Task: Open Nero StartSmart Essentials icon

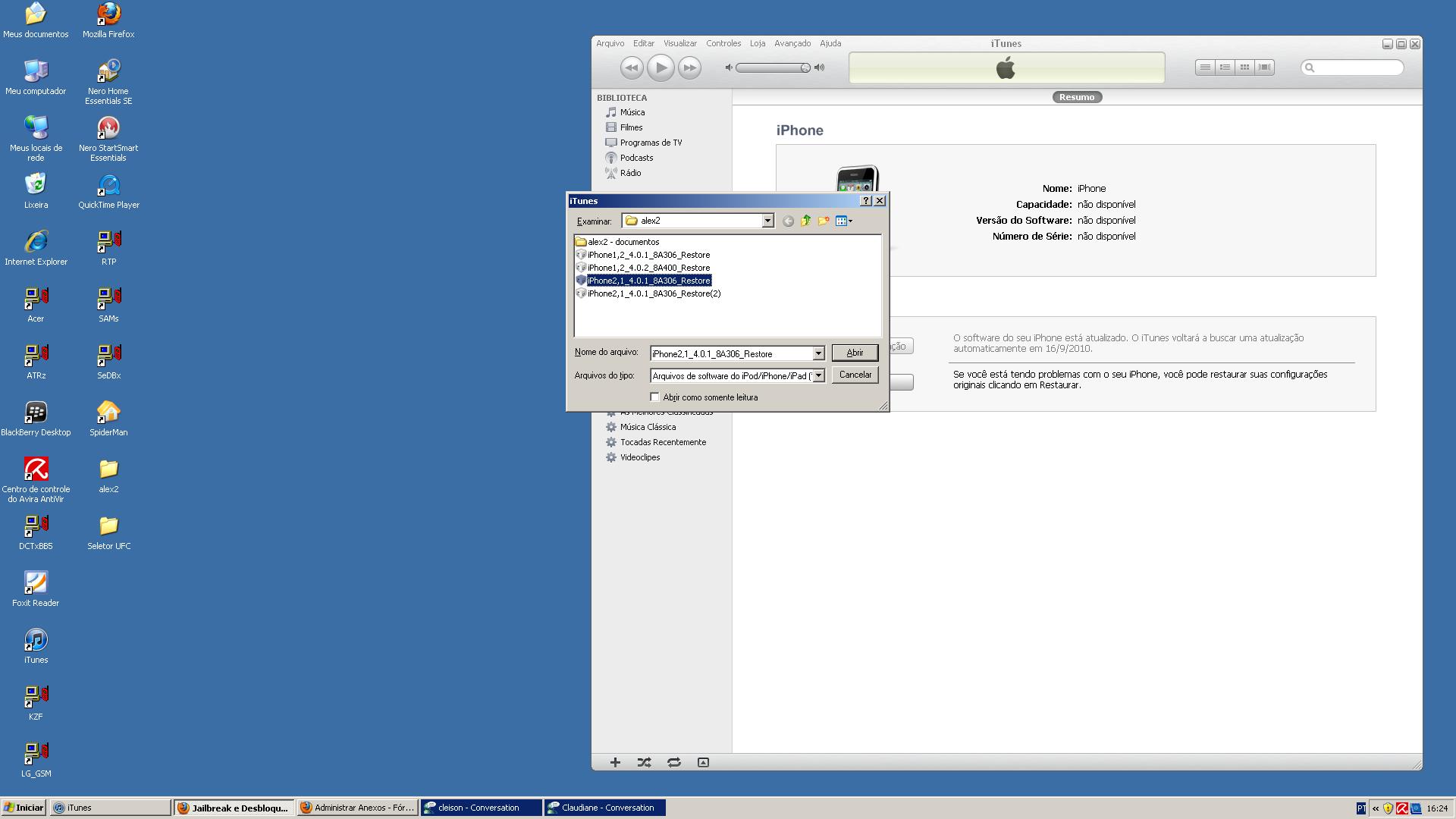Action: 108,139
